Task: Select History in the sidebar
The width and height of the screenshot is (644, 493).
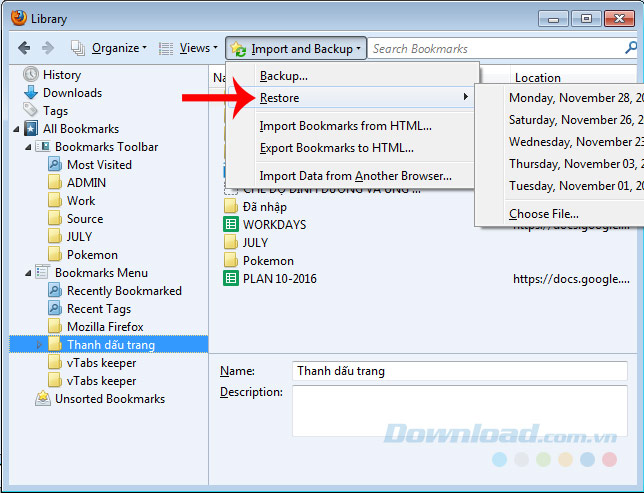Action: coord(62,75)
